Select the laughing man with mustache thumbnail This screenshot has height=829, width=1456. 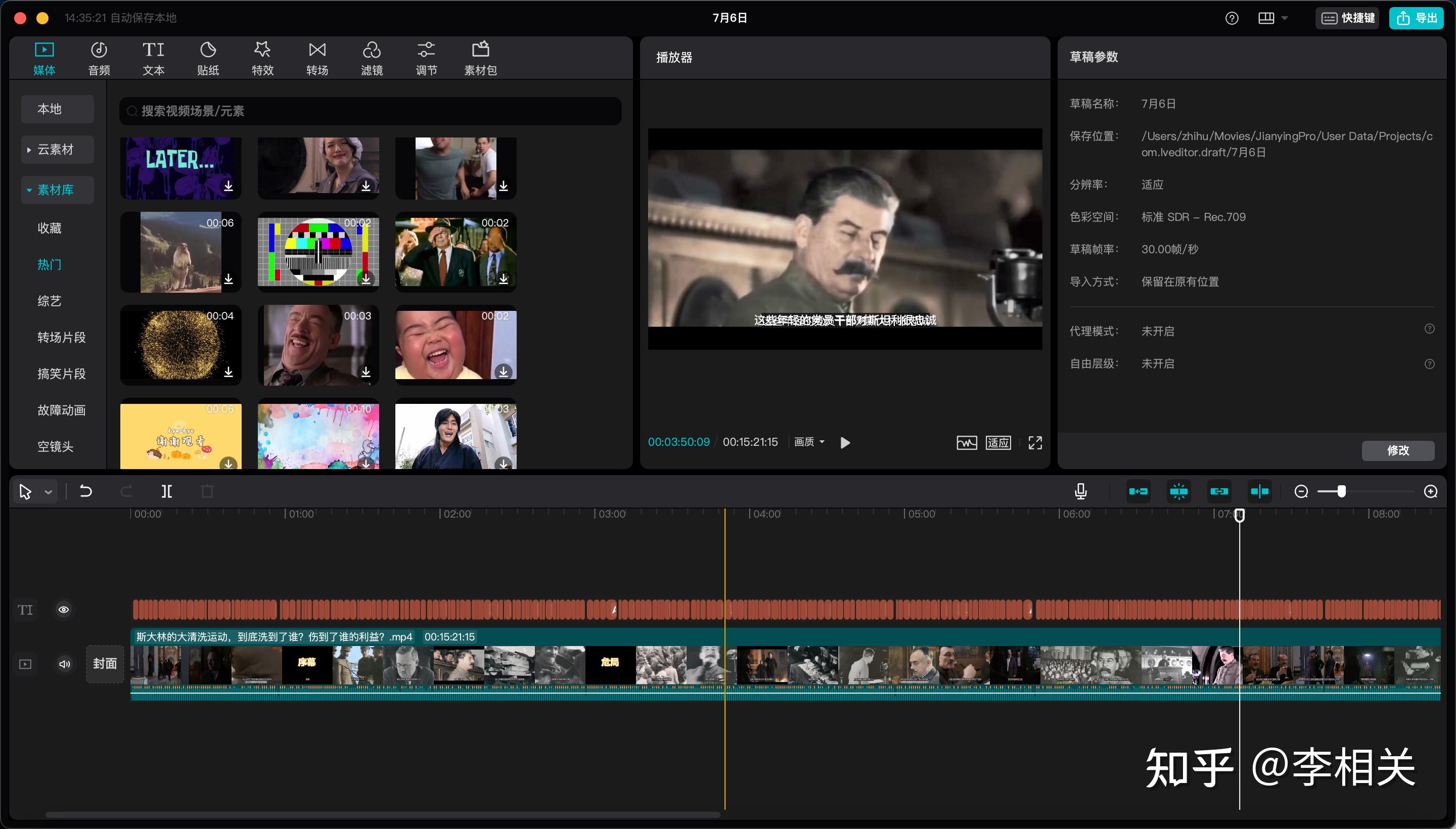(318, 345)
